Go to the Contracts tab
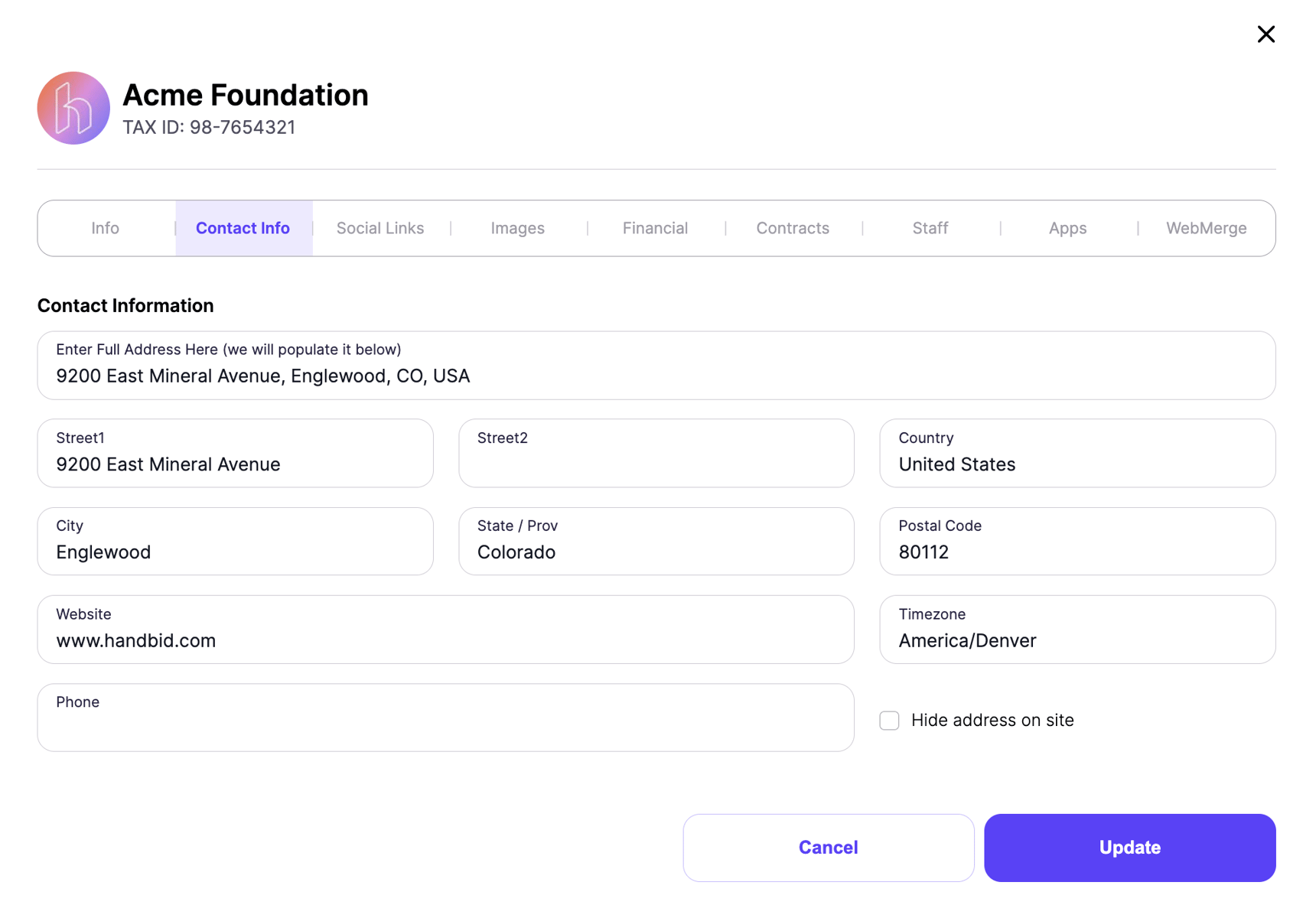This screenshot has width=1316, height=905. click(793, 228)
